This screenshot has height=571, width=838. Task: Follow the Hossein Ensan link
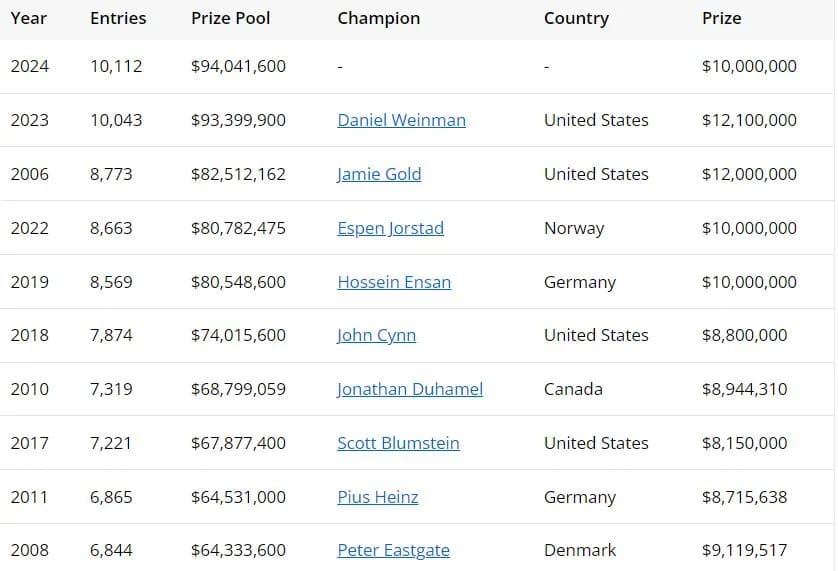[394, 282]
